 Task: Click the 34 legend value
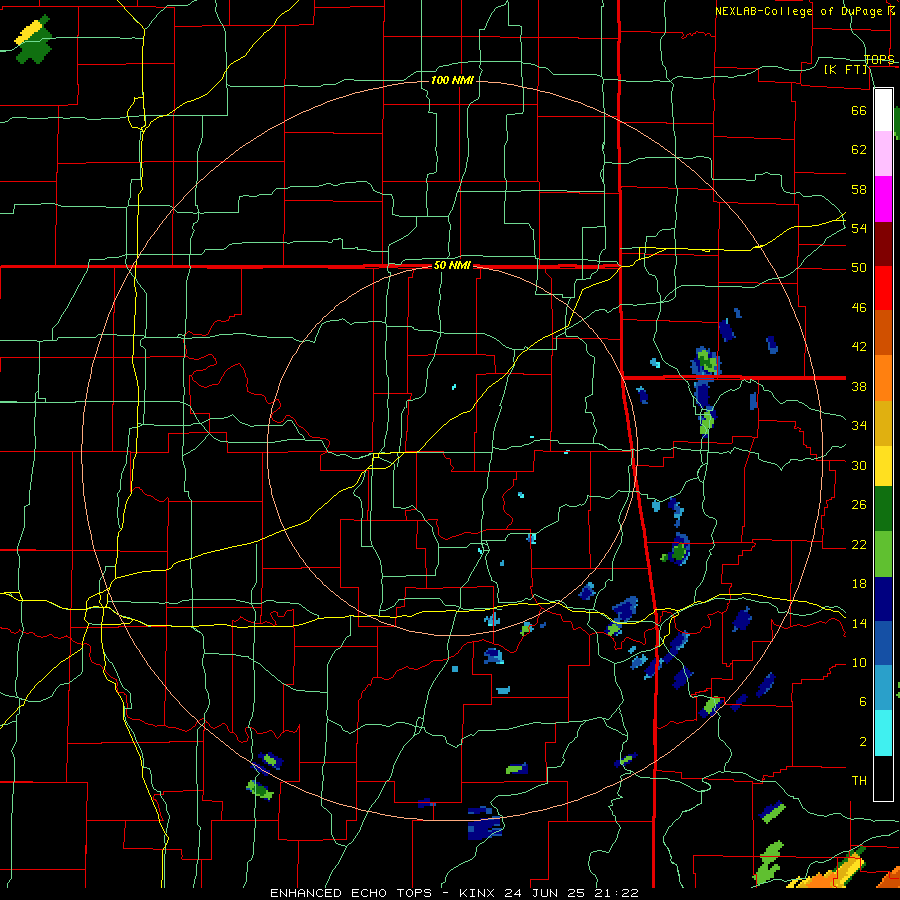point(859,425)
